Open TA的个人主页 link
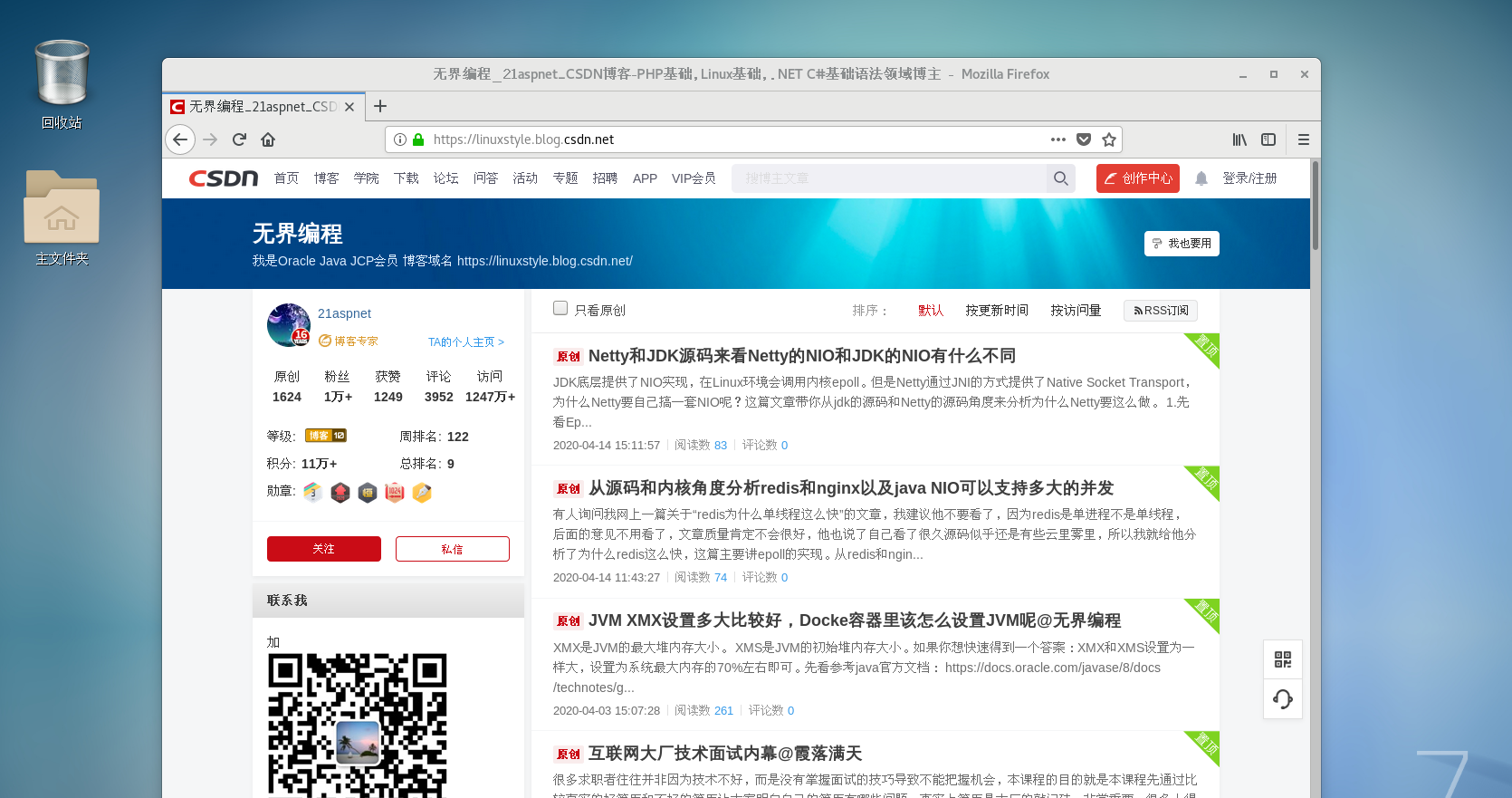The height and width of the screenshot is (798, 1512). pyautogui.click(x=466, y=341)
